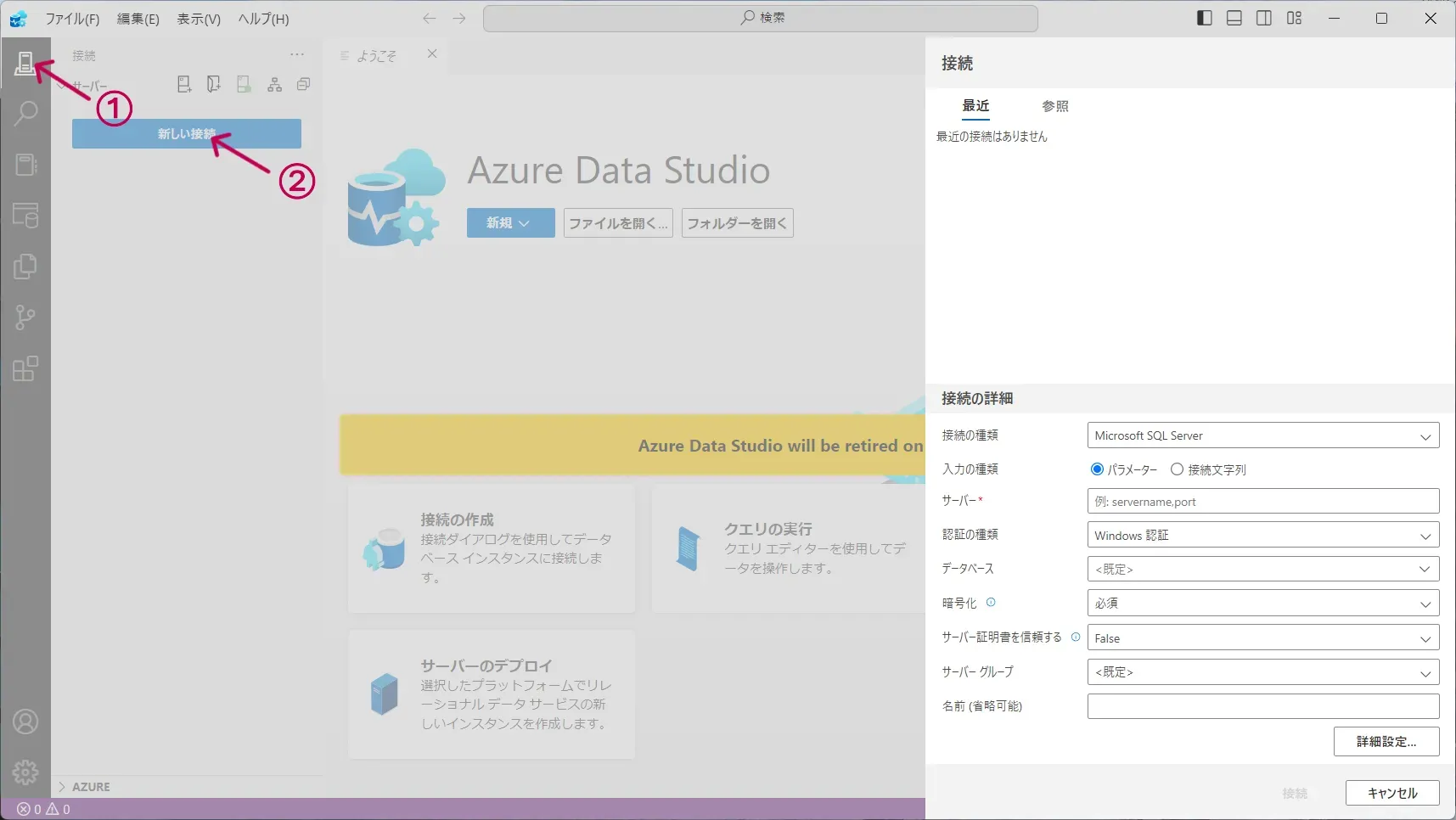Viewport: 1456px width, 820px height.
Task: Navigate forward with the right arrow
Action: pyautogui.click(x=459, y=18)
